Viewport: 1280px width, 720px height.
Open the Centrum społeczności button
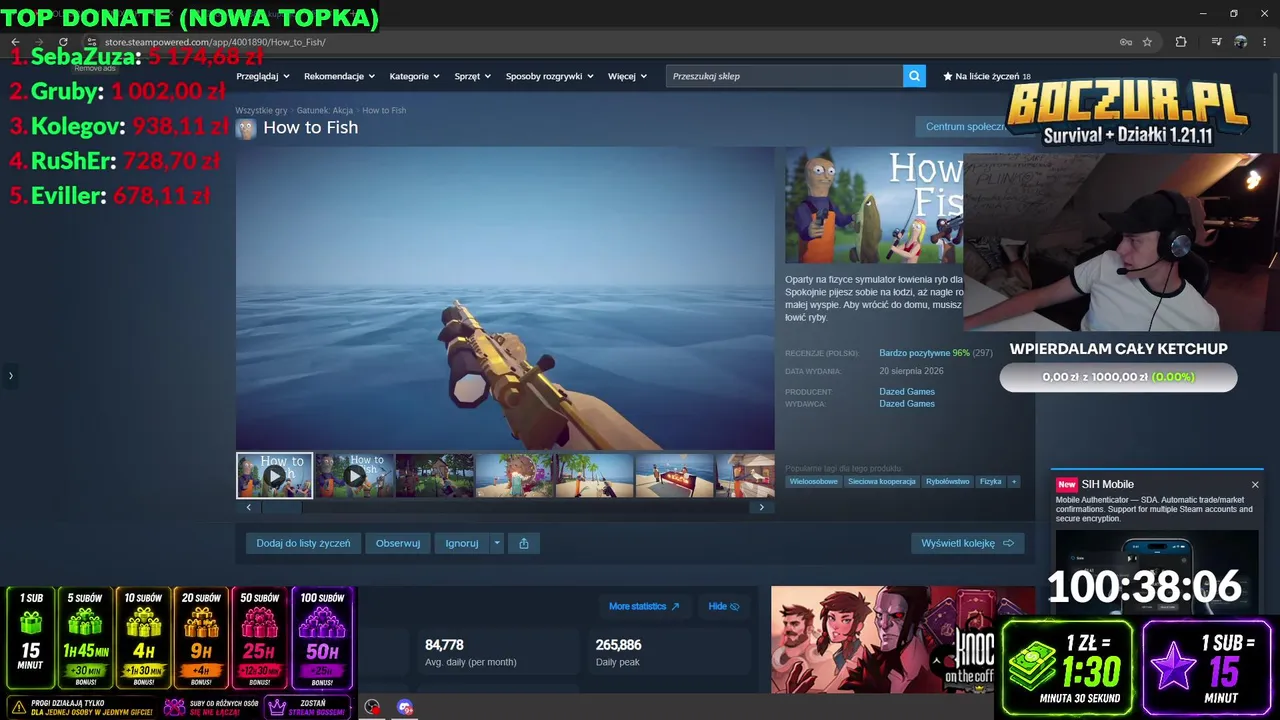pyautogui.click(x=965, y=127)
